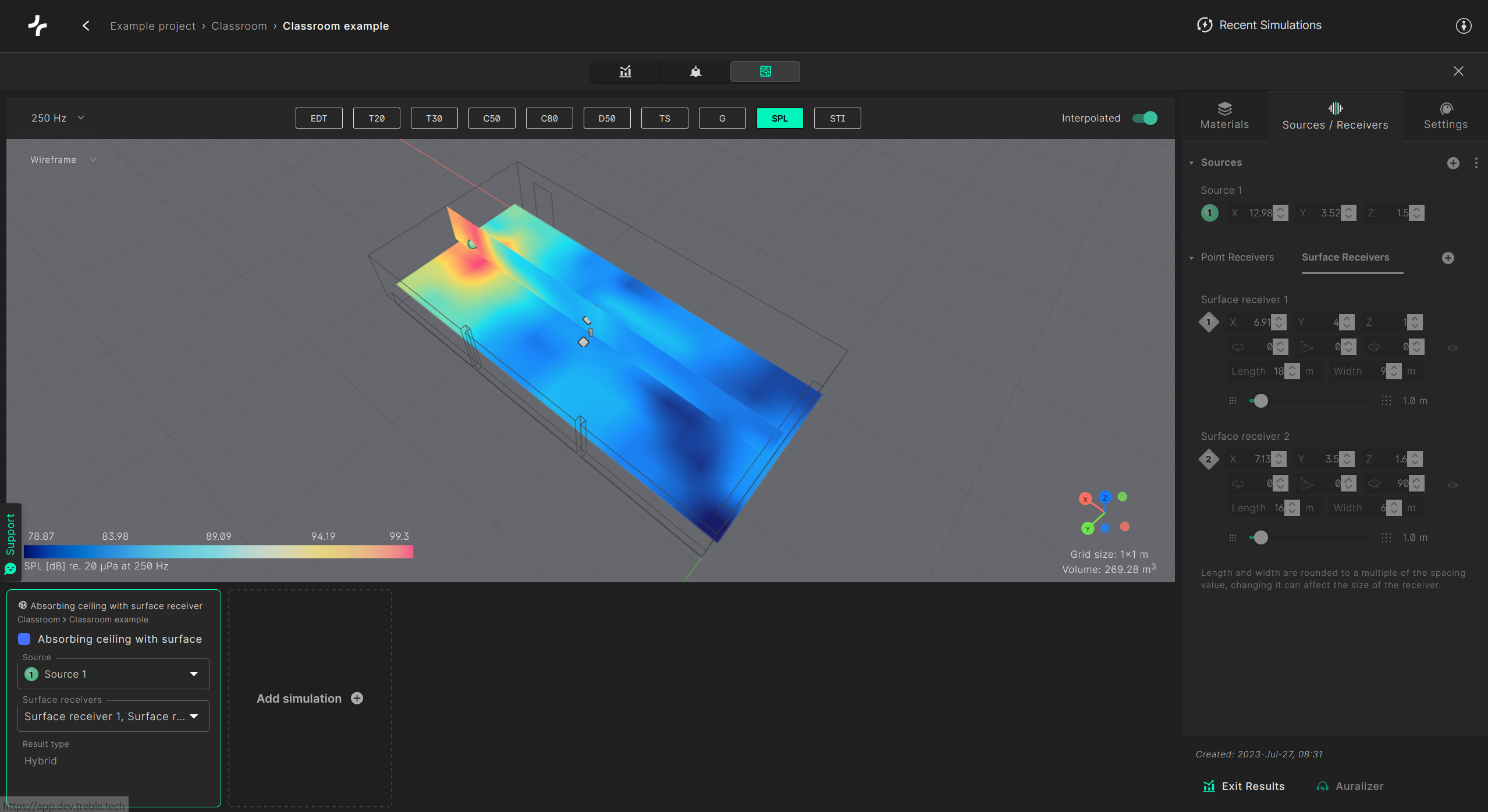
Task: Open the Sources three-dot menu
Action: pos(1476,163)
